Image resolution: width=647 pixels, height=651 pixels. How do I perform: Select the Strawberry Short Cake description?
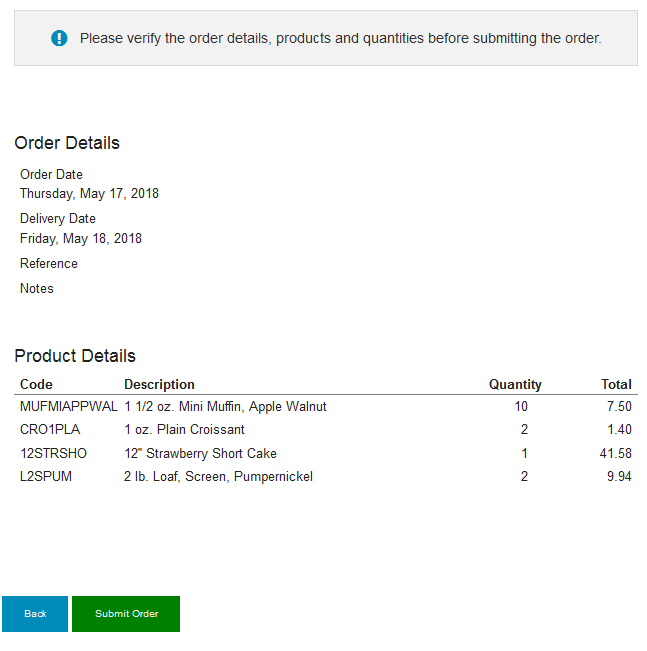tap(201, 453)
